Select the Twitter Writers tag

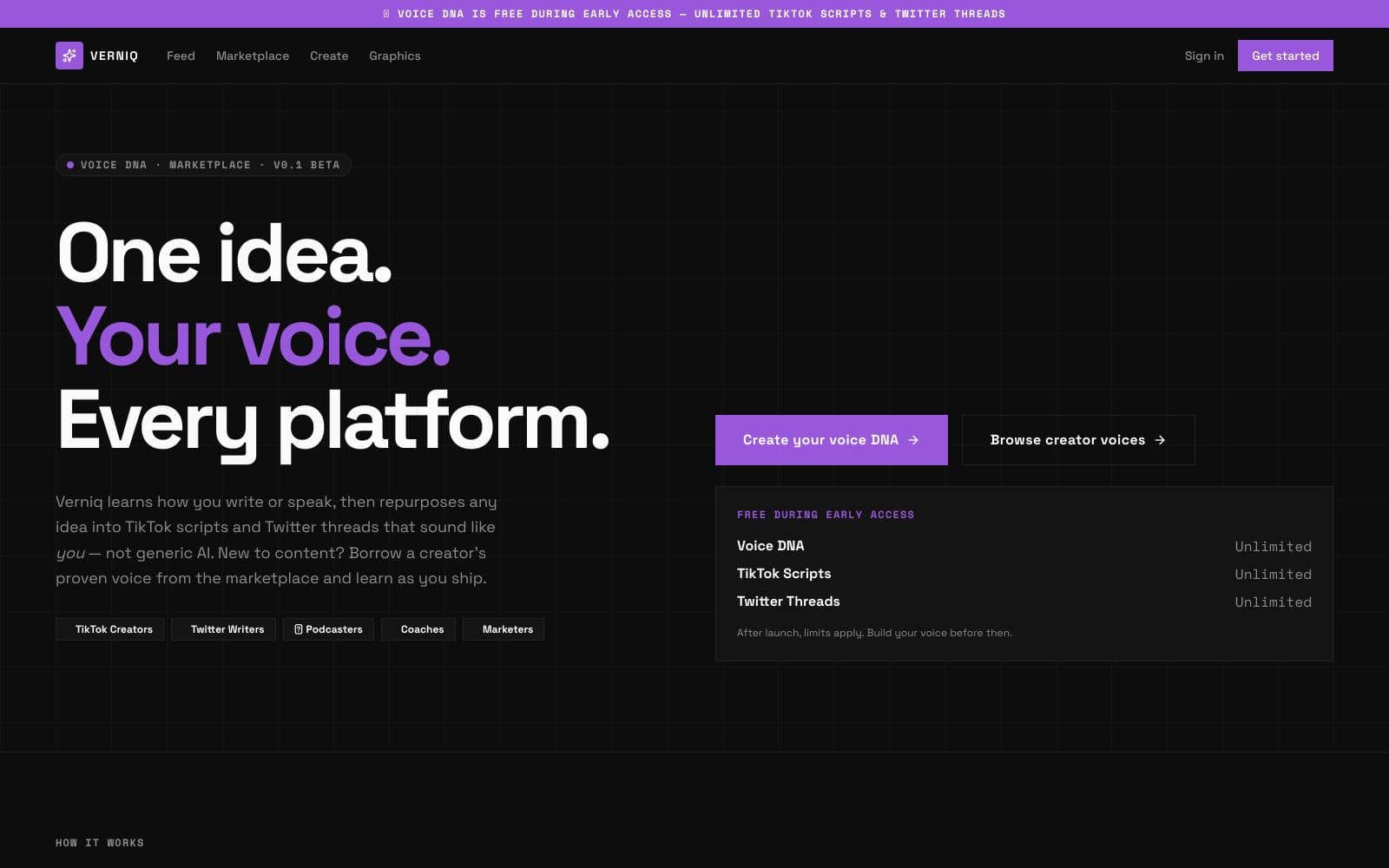(224, 629)
